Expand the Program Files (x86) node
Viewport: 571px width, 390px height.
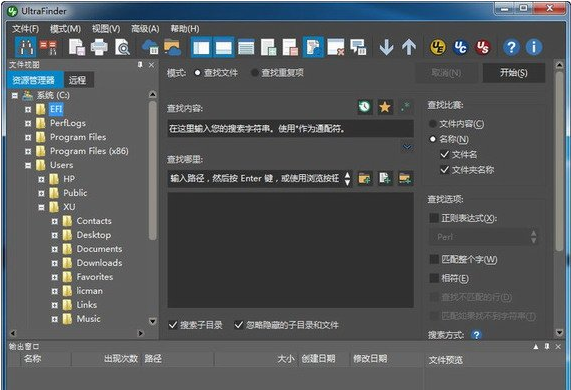(28, 151)
